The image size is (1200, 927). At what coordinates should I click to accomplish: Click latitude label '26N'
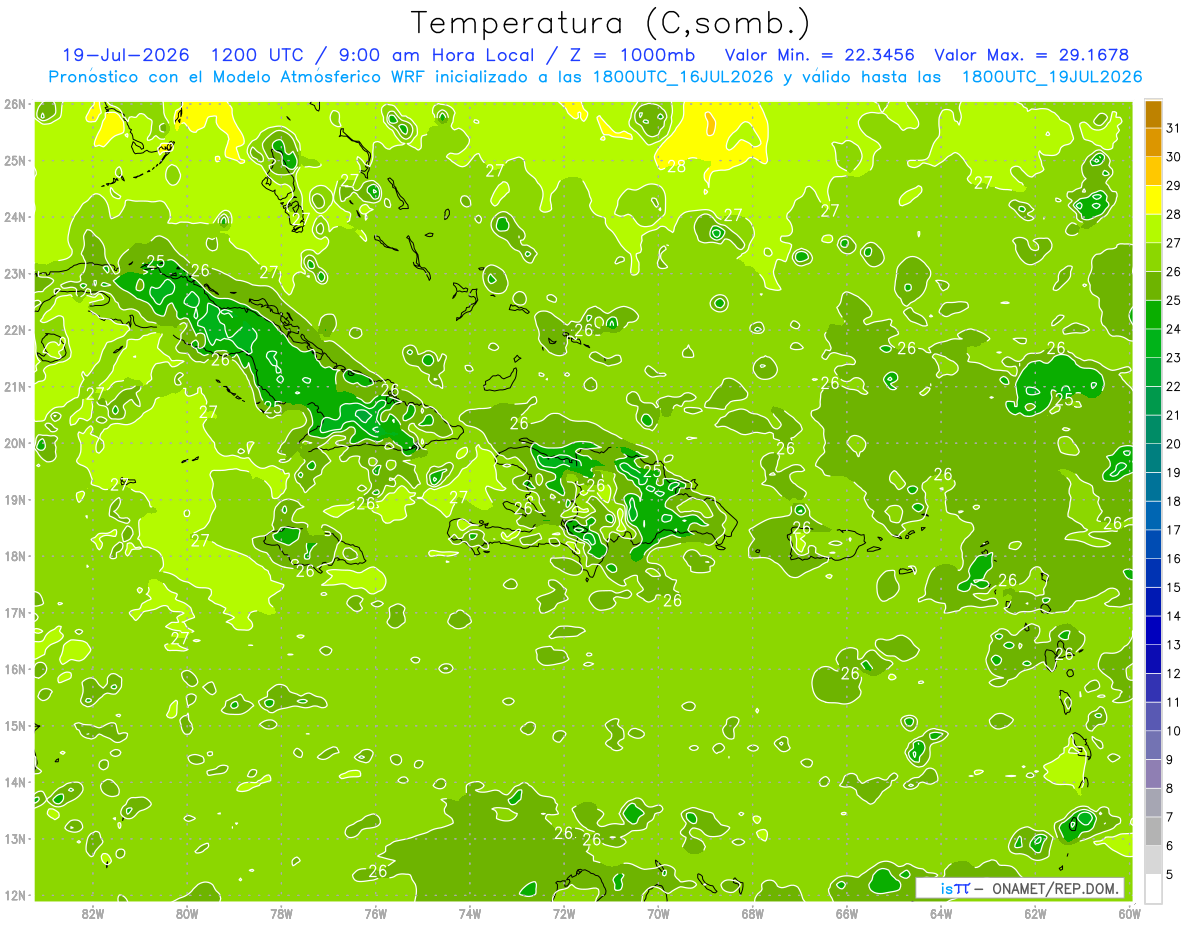15,104
